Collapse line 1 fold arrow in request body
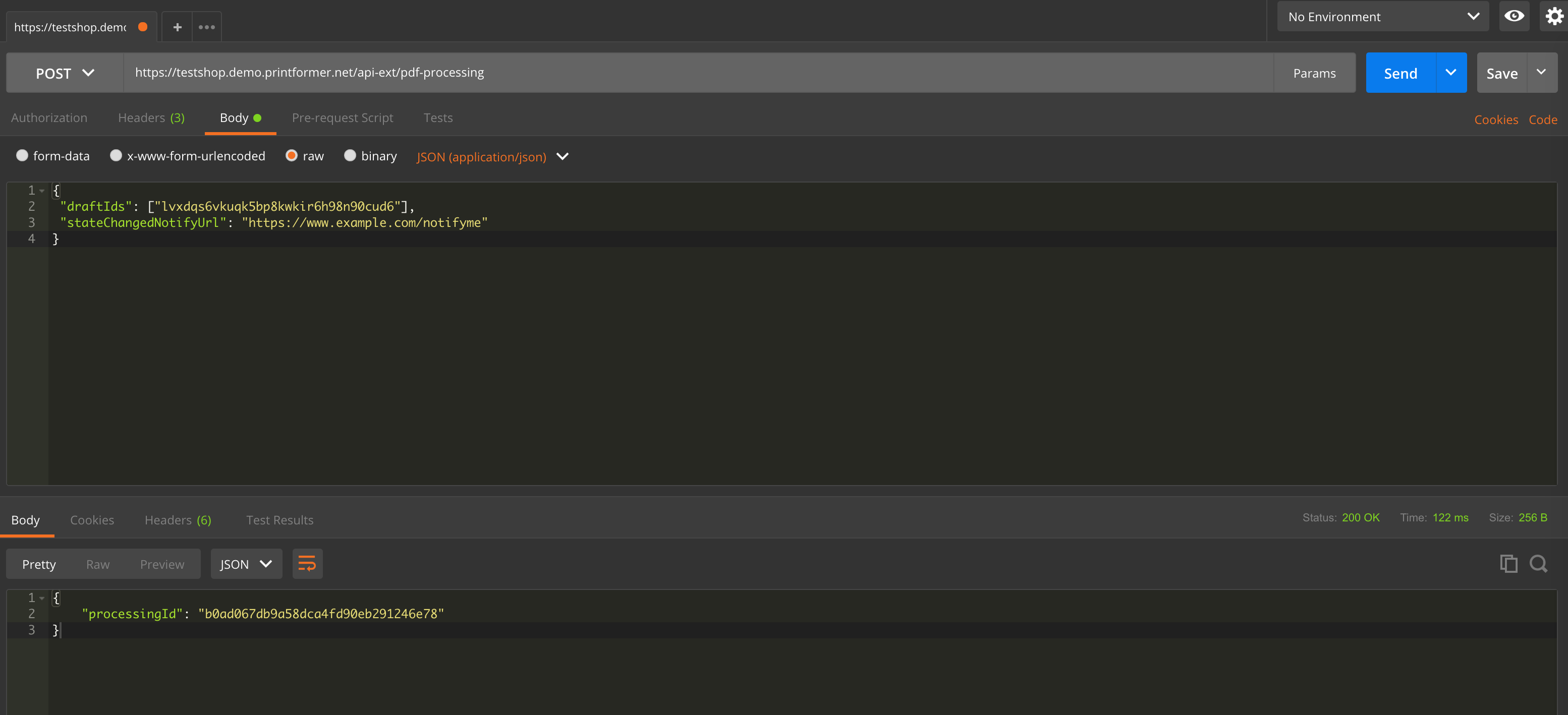The width and height of the screenshot is (1568, 715). pos(42,191)
